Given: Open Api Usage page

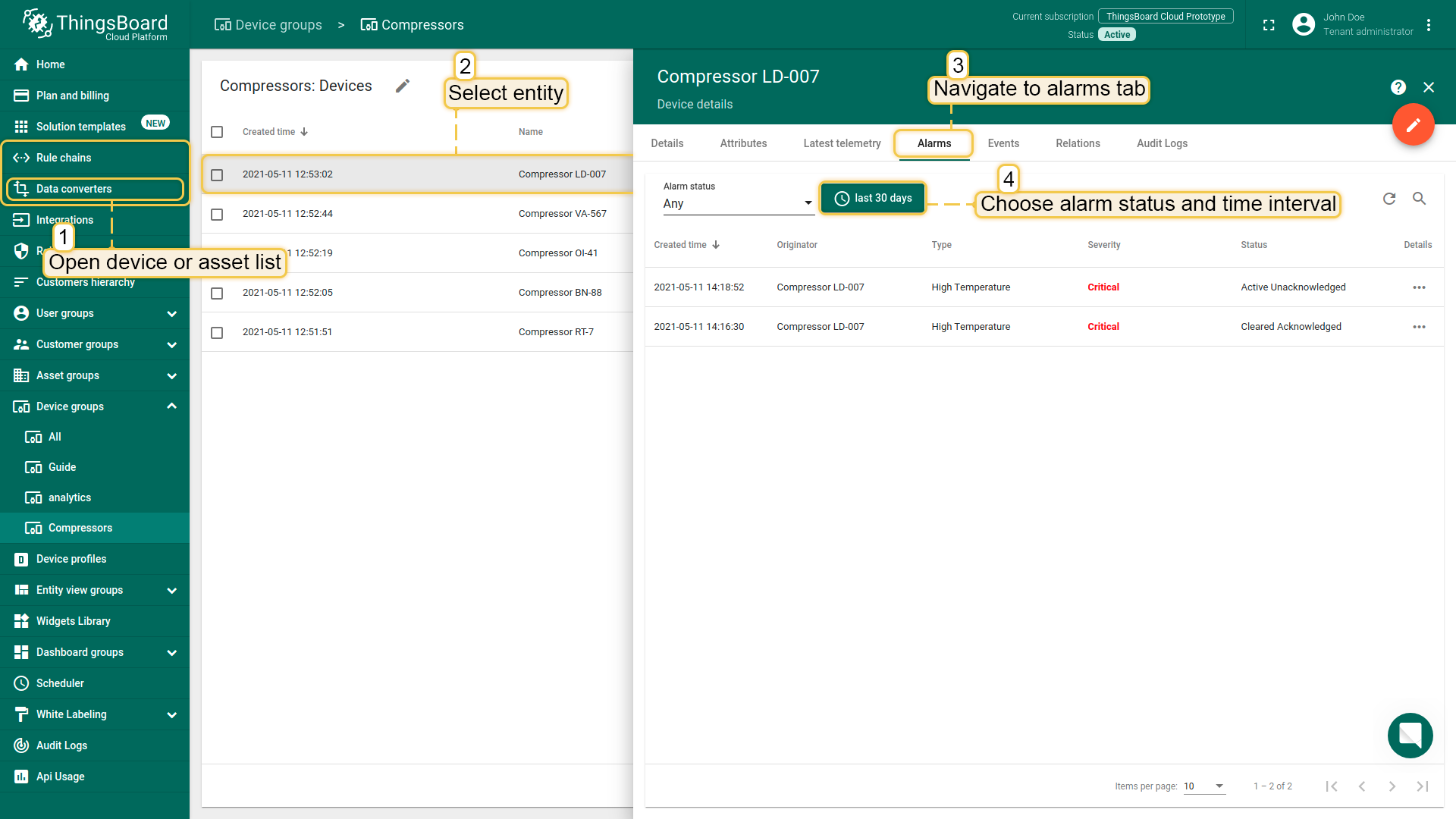Looking at the screenshot, I should pyautogui.click(x=95, y=777).
